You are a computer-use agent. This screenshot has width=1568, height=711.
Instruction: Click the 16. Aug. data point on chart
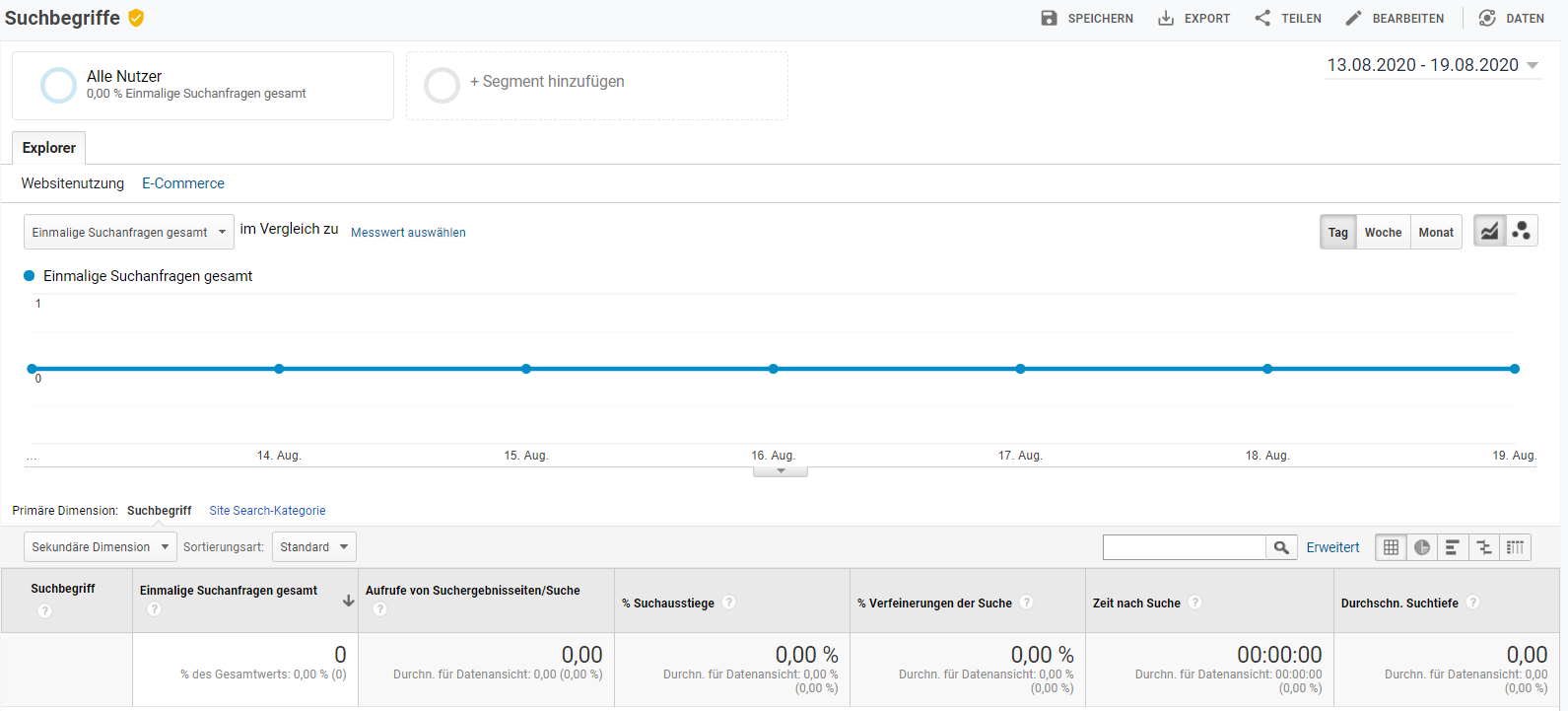pos(774,369)
